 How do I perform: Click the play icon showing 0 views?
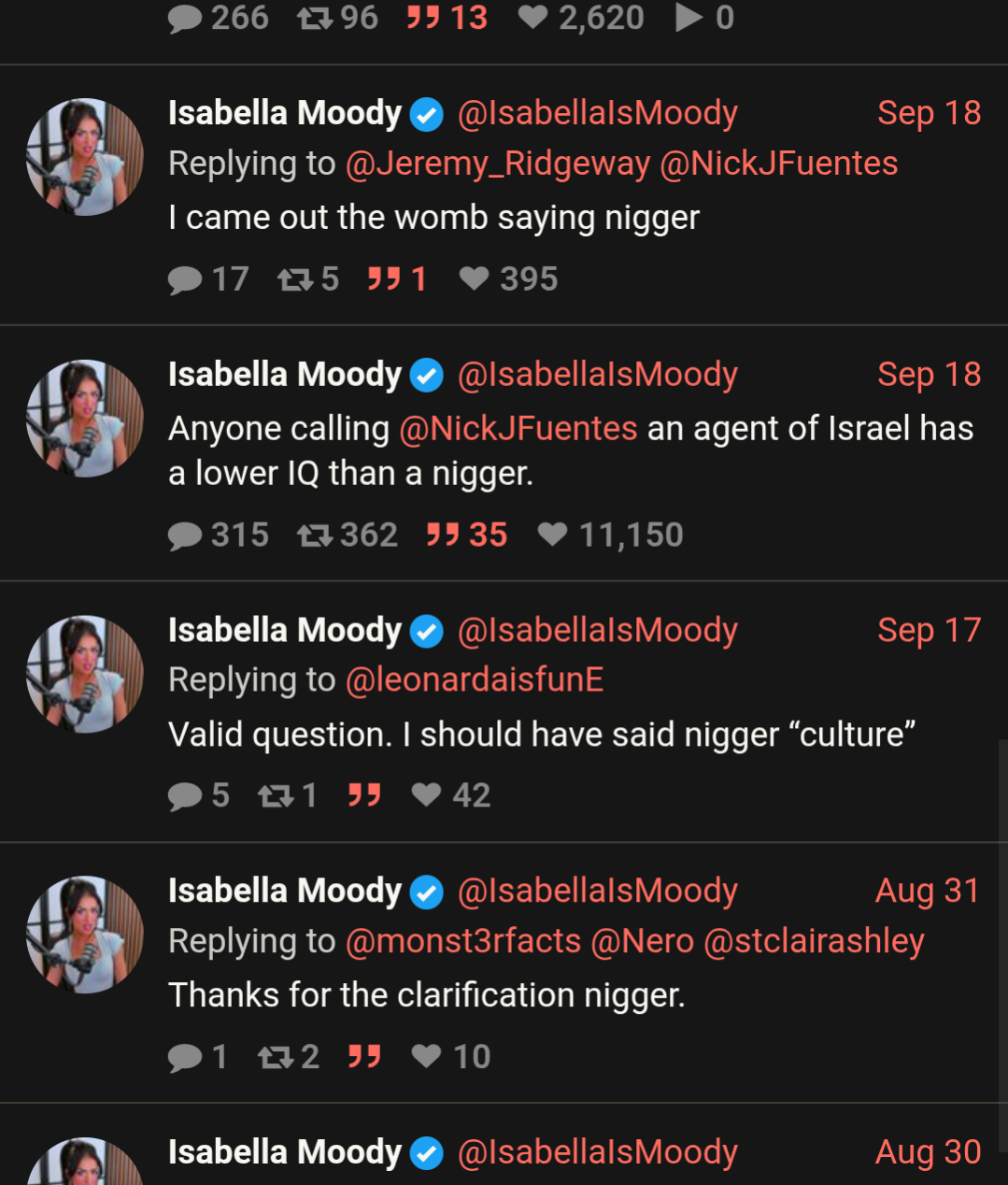coord(689,18)
